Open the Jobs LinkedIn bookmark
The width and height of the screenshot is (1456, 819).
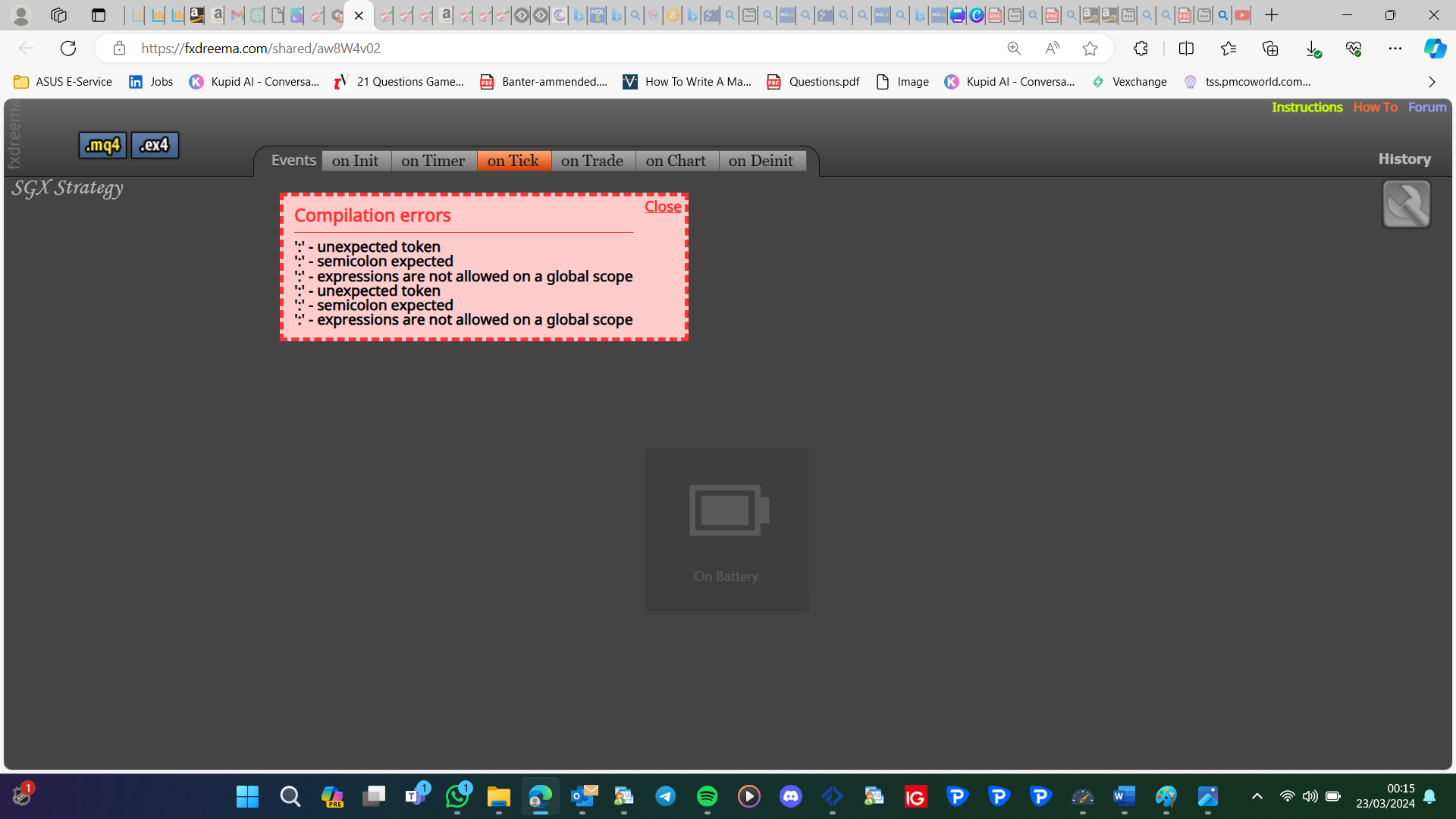151,82
